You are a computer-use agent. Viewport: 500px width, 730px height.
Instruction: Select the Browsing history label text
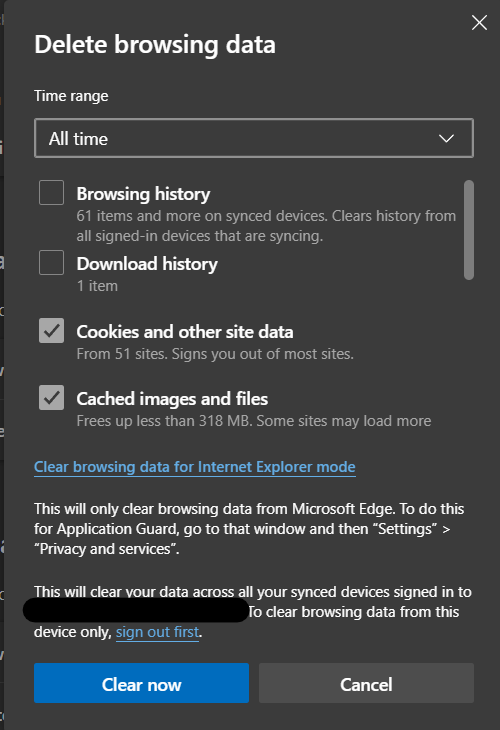coord(143,194)
